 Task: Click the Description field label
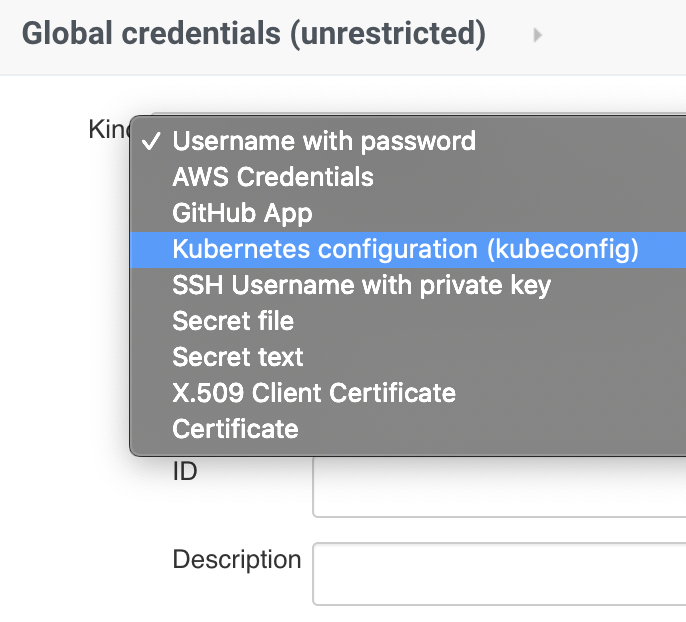click(x=237, y=559)
